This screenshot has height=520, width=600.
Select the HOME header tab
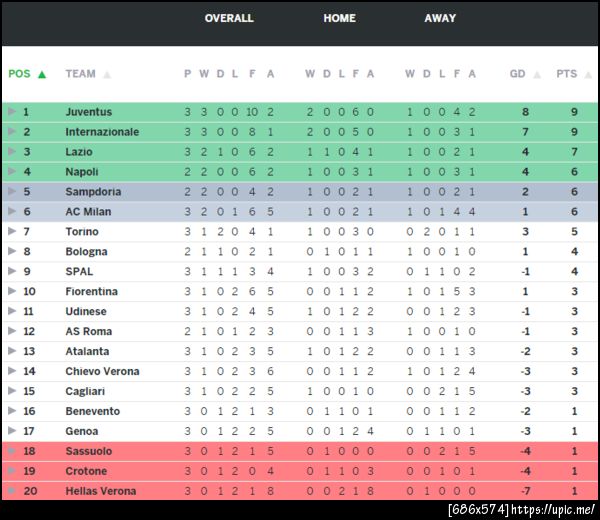coord(339,18)
